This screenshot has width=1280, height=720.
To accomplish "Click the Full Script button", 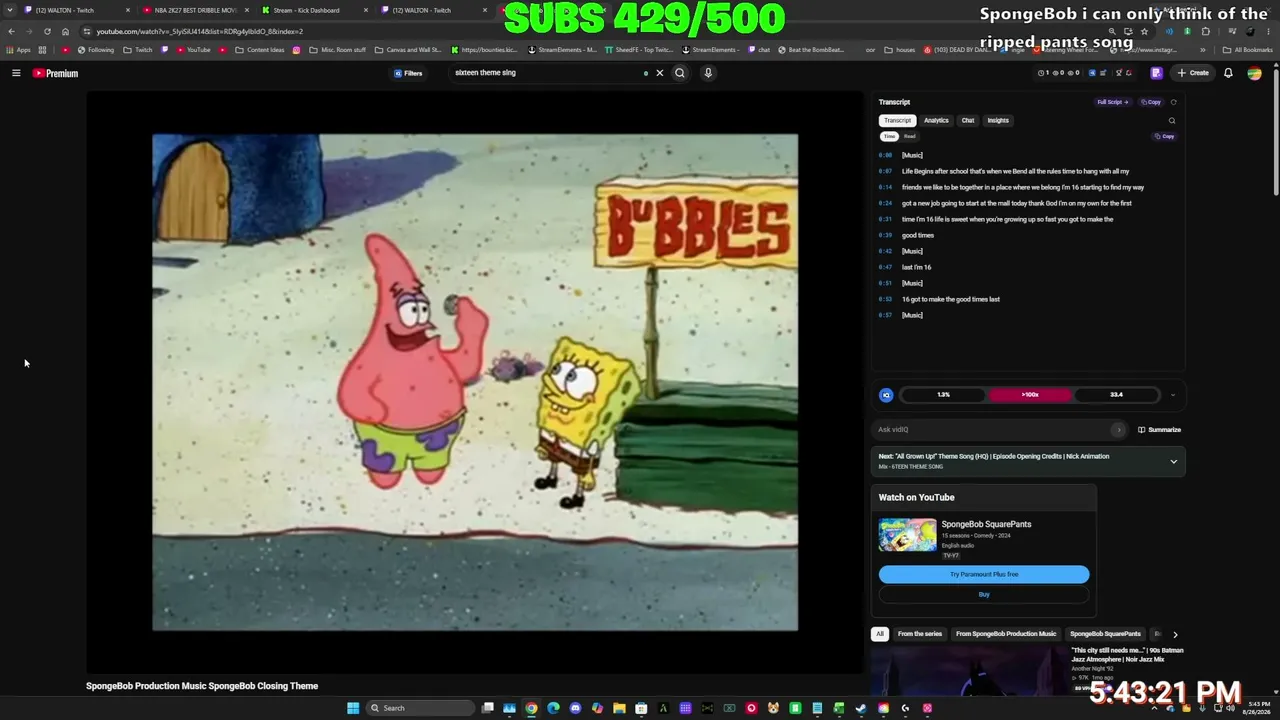I will coord(1112,102).
